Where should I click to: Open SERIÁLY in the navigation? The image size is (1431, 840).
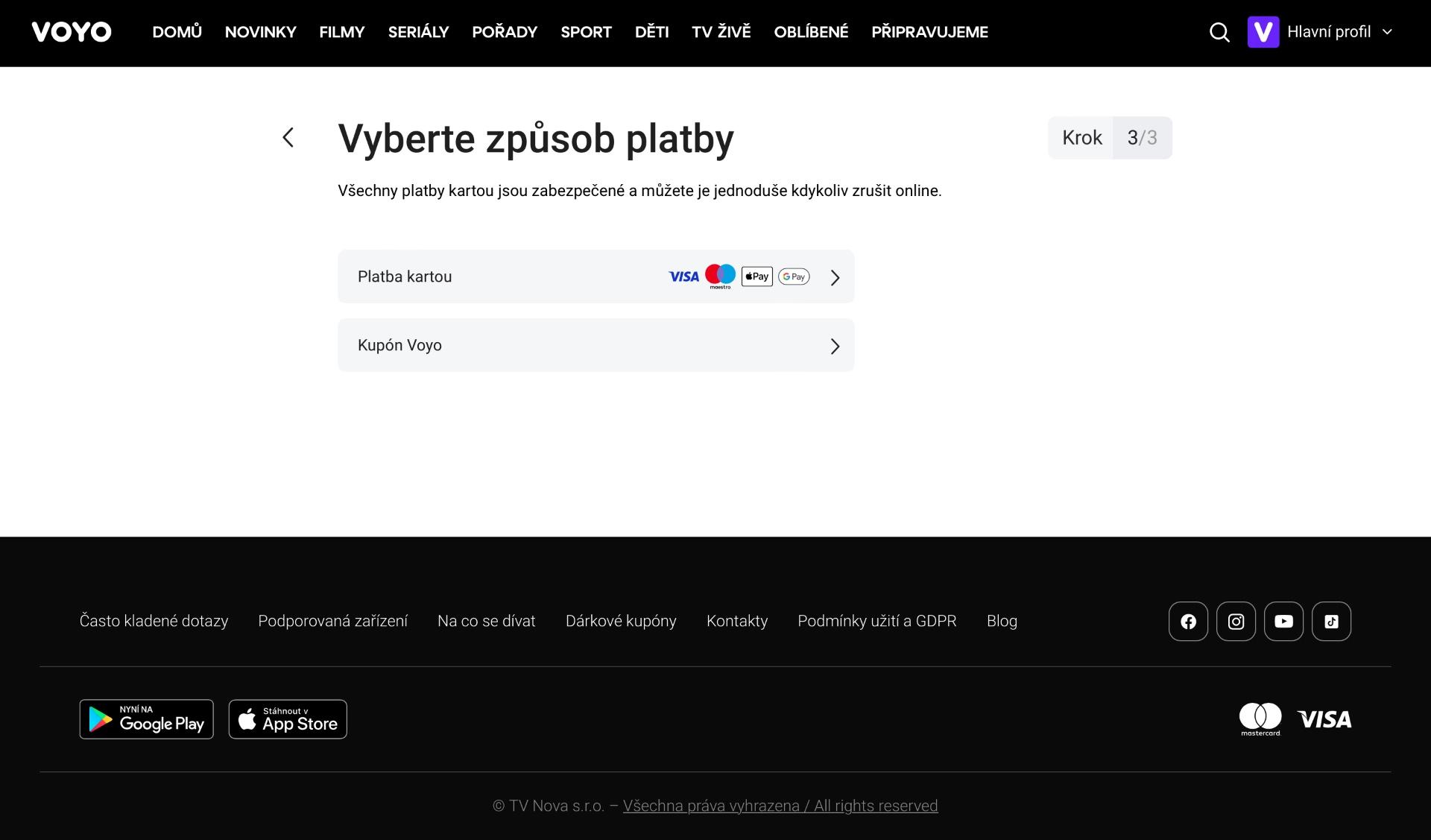(418, 32)
